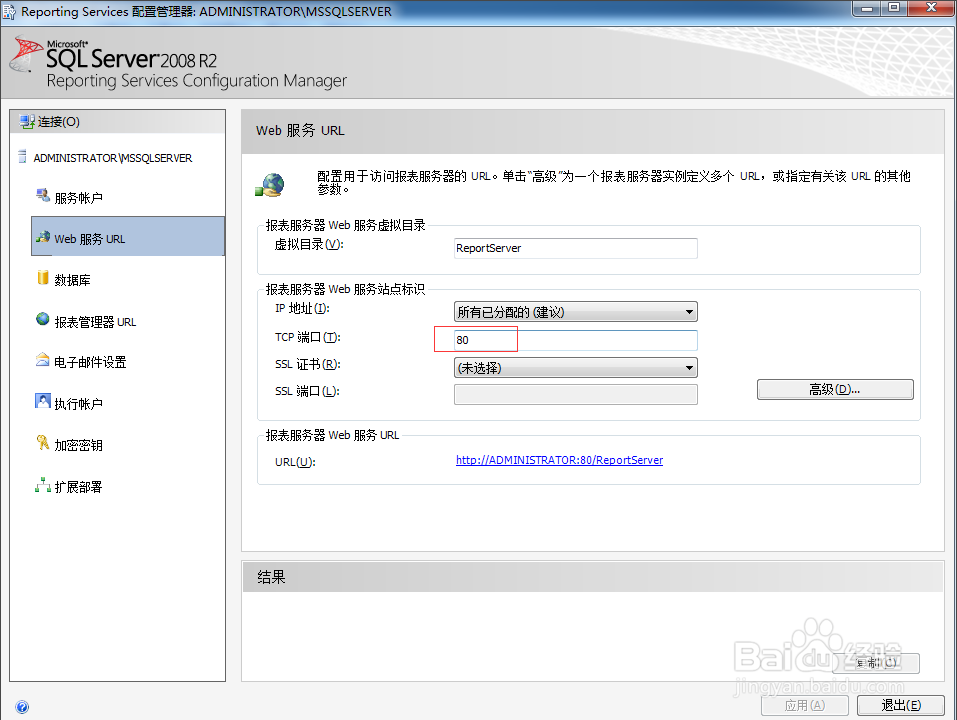Click the blue help question mark icon

pos(22,707)
